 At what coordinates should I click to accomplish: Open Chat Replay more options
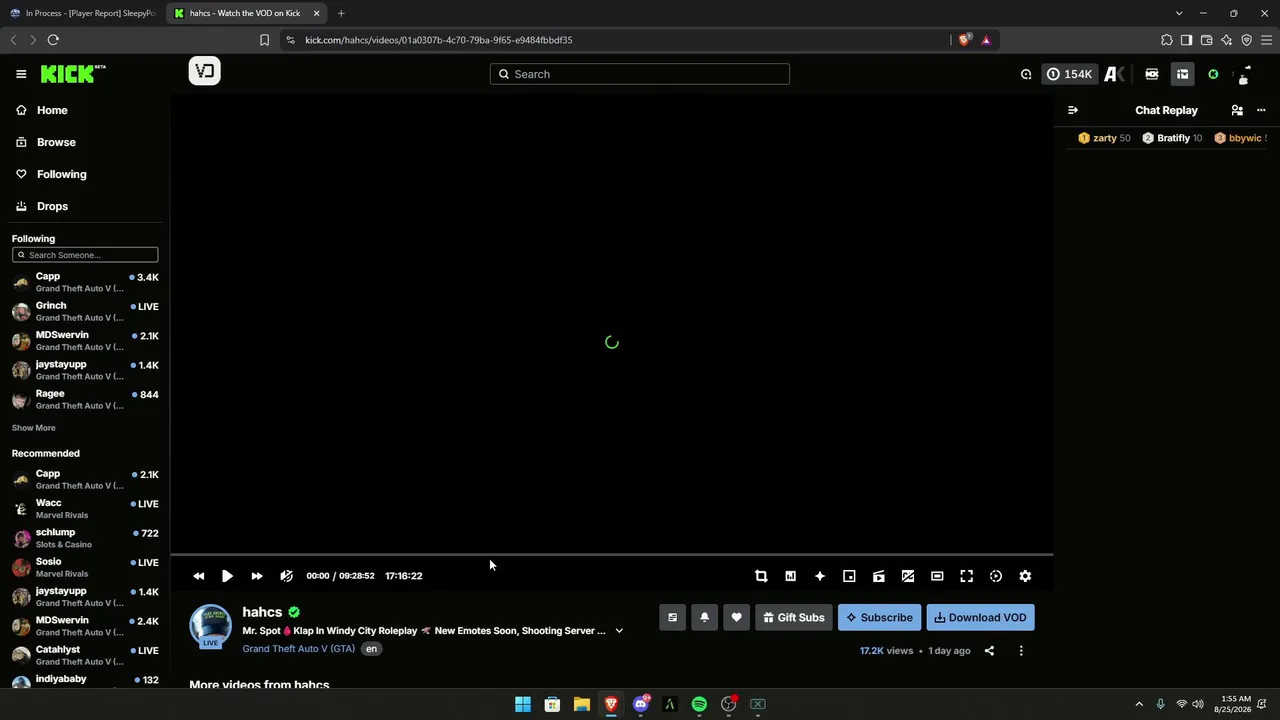[x=1261, y=110]
